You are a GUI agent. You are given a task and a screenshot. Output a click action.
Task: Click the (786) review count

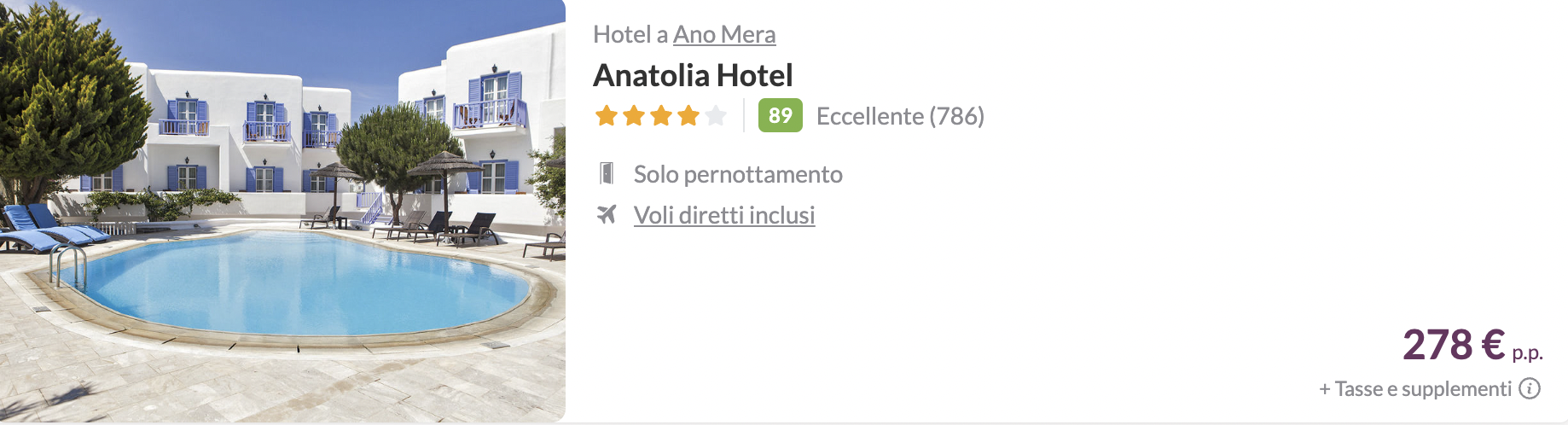(x=956, y=116)
